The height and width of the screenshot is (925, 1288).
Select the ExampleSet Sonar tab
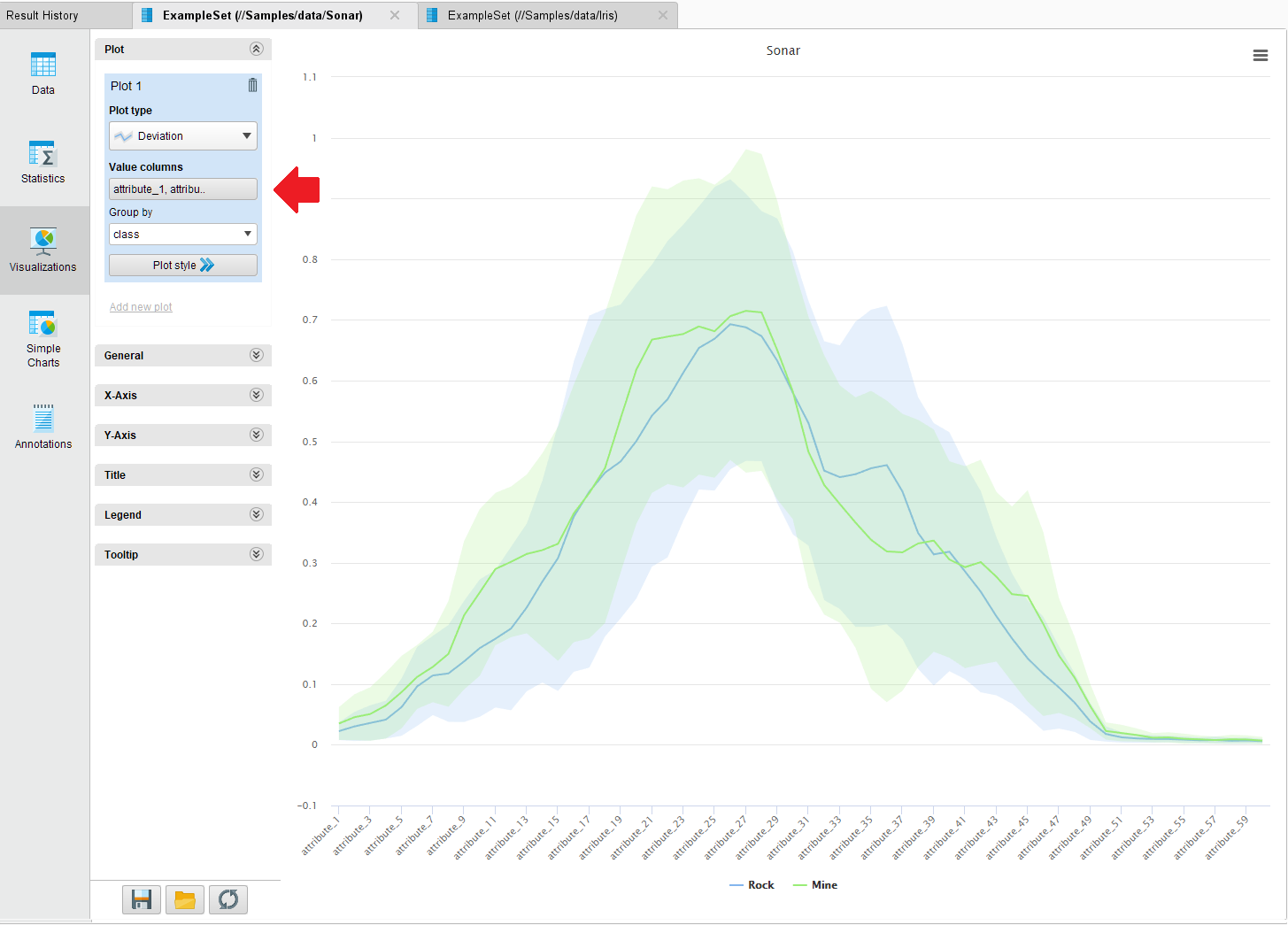pyautogui.click(x=274, y=15)
